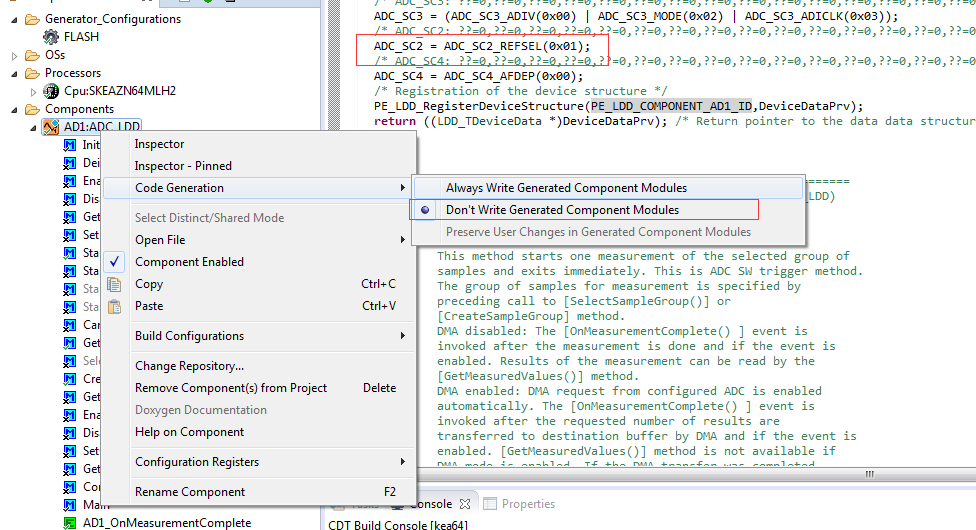Click the Dei method icon
This screenshot has height=530, width=976.
tap(70, 163)
